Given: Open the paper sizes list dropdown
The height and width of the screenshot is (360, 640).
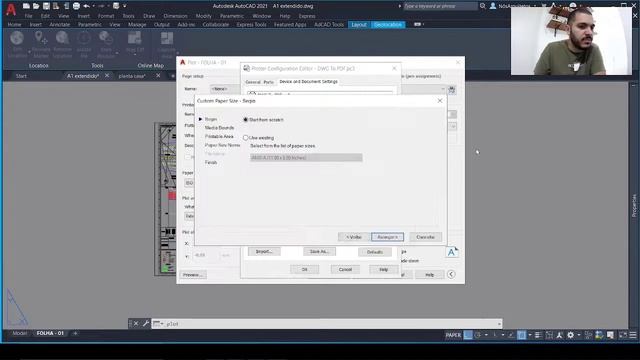Looking at the screenshot, I should click(x=306, y=158).
